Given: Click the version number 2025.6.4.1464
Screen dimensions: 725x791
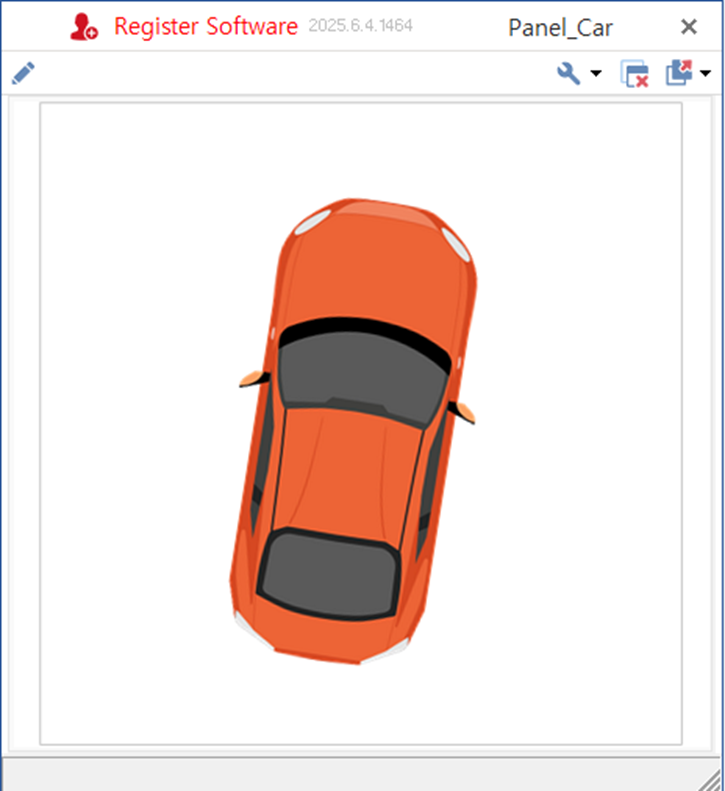Looking at the screenshot, I should (x=361, y=25).
